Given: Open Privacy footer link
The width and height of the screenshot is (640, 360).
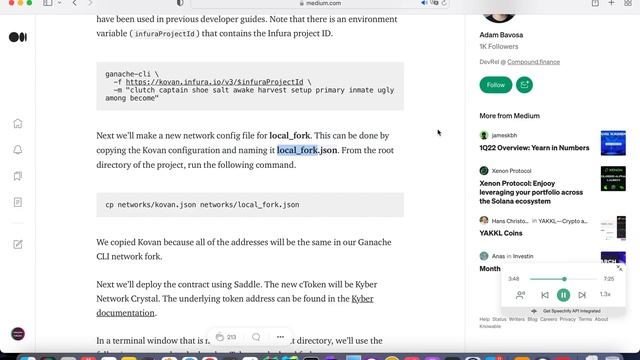Looking at the screenshot, I should pos(567,319).
